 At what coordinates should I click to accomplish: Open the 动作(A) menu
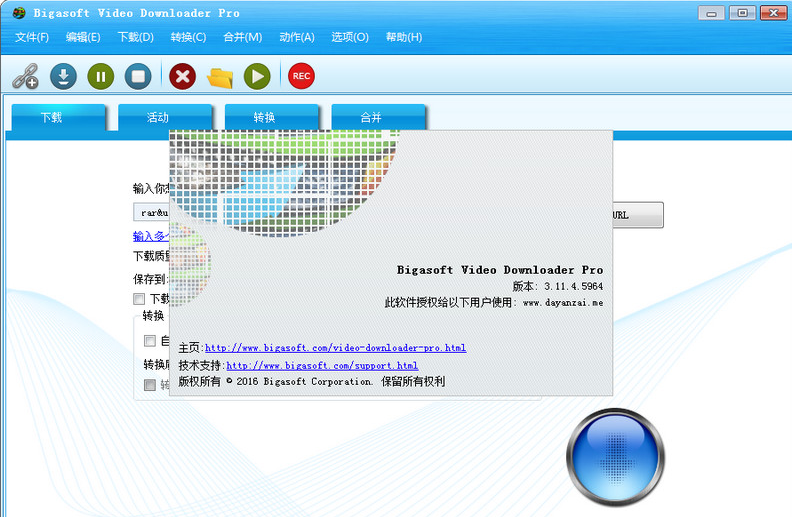tap(297, 37)
